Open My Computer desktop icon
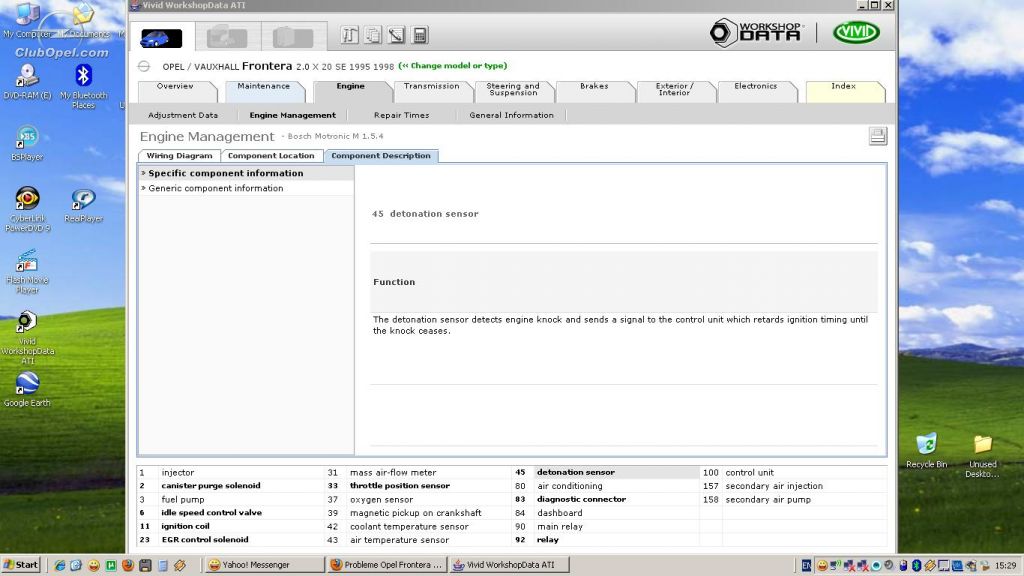This screenshot has height=576, width=1024. (x=27, y=20)
